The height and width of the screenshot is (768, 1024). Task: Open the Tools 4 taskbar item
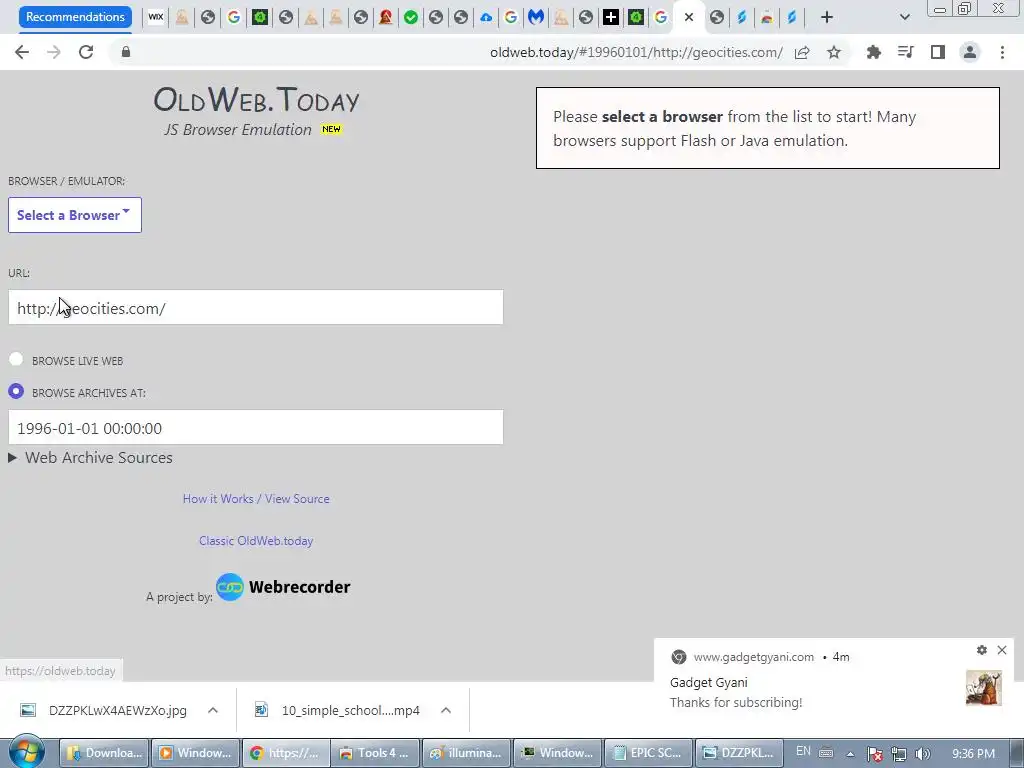(376, 753)
